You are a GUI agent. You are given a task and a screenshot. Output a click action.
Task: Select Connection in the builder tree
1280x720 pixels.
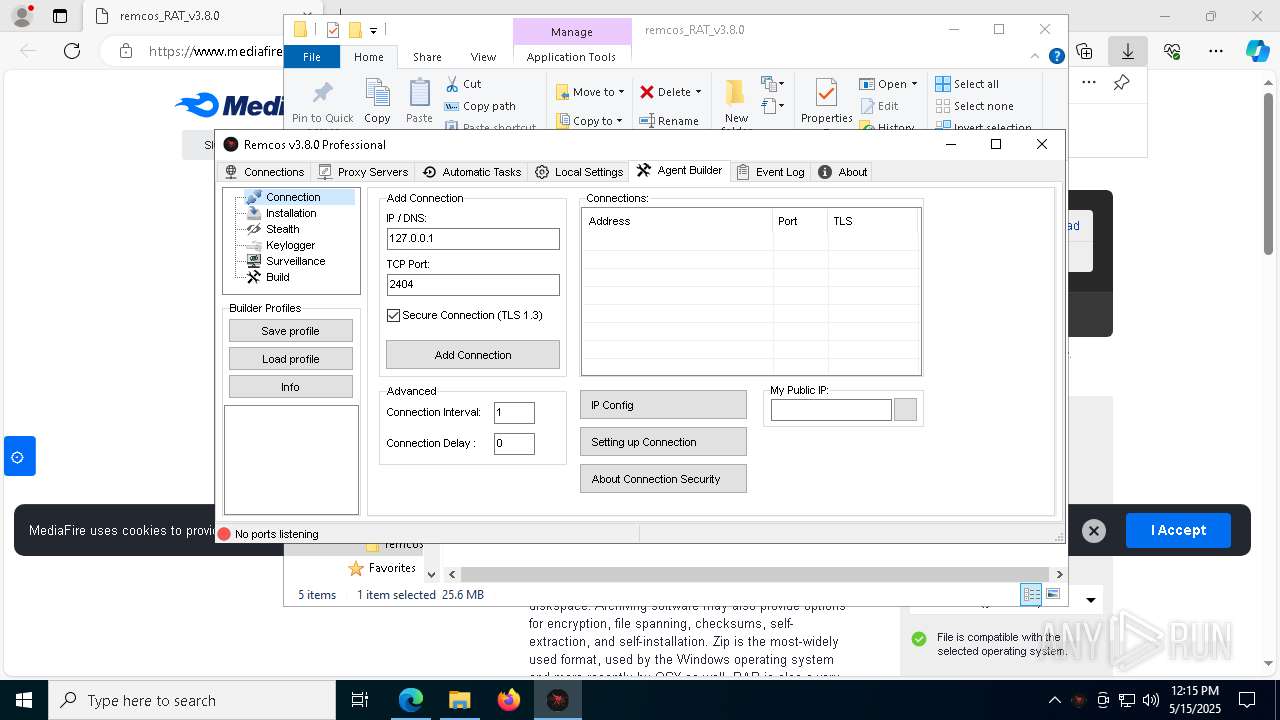293,197
